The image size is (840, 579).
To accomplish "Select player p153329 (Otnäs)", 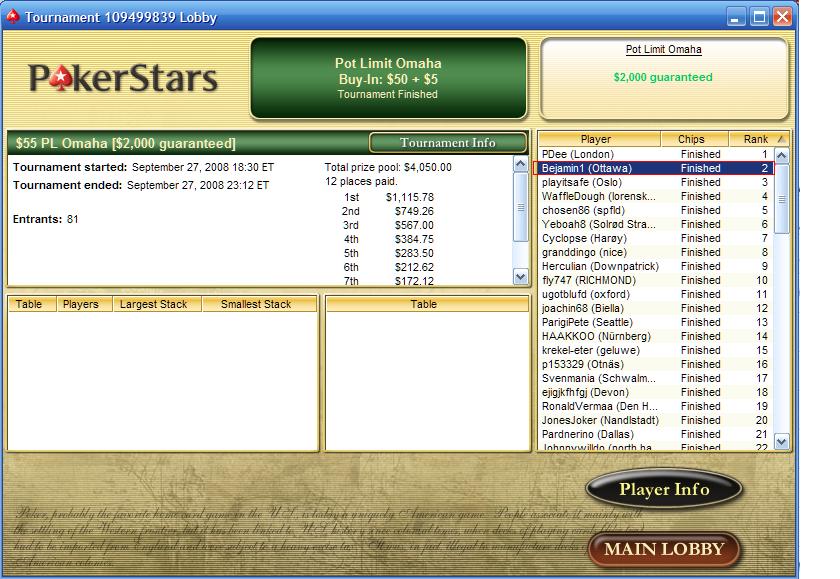I will [x=655, y=364].
